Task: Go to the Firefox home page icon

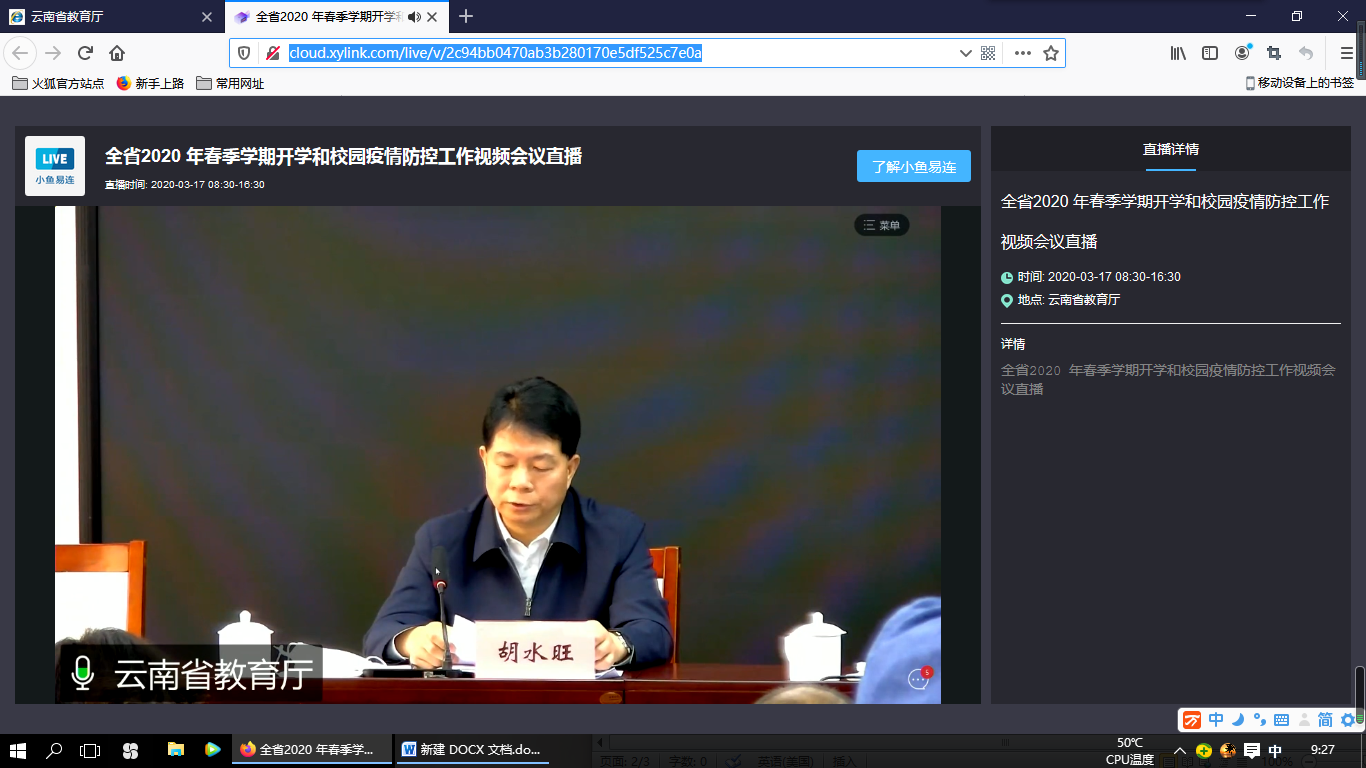Action: tap(117, 53)
